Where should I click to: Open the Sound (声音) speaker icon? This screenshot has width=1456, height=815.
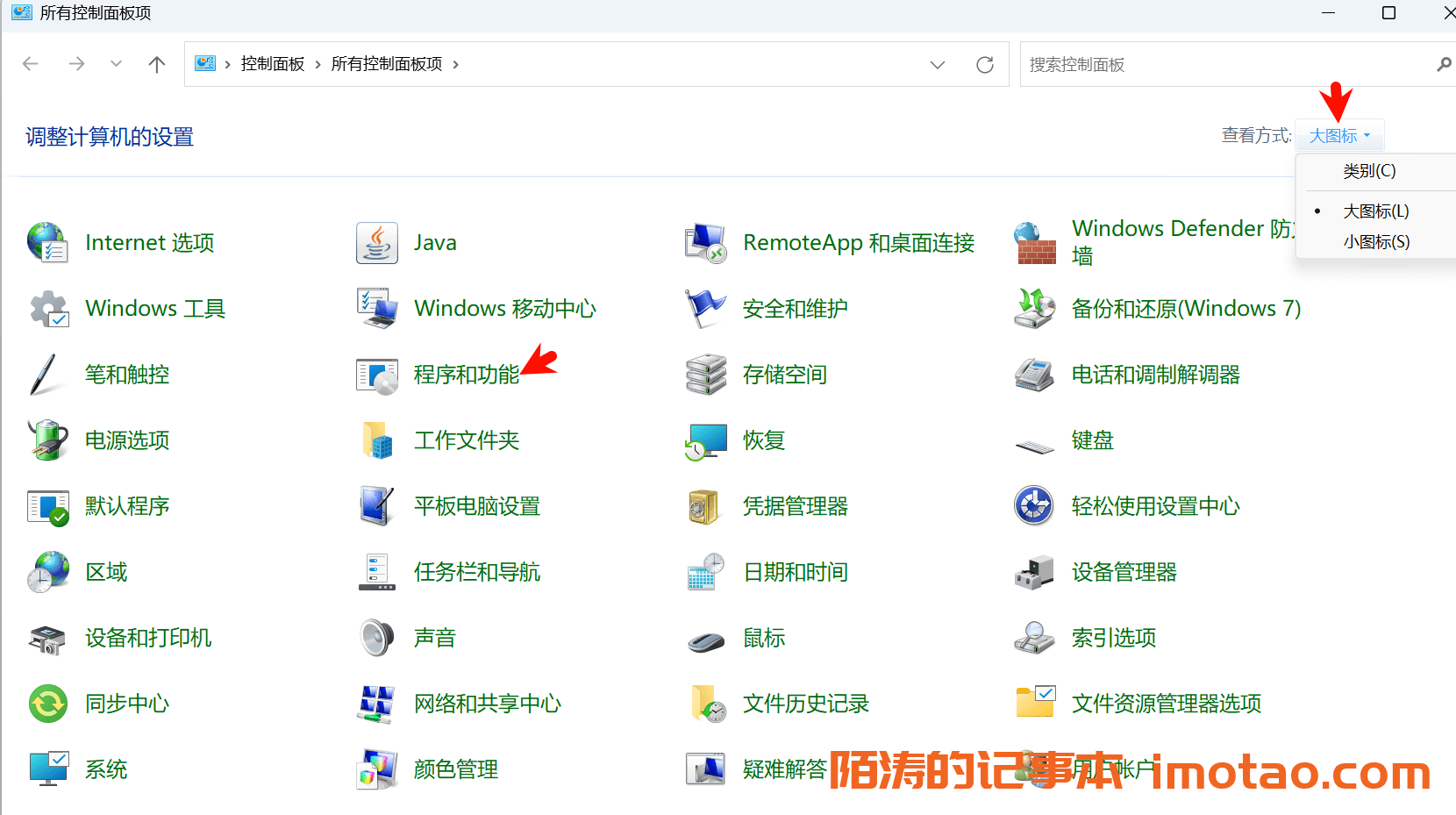tap(377, 638)
